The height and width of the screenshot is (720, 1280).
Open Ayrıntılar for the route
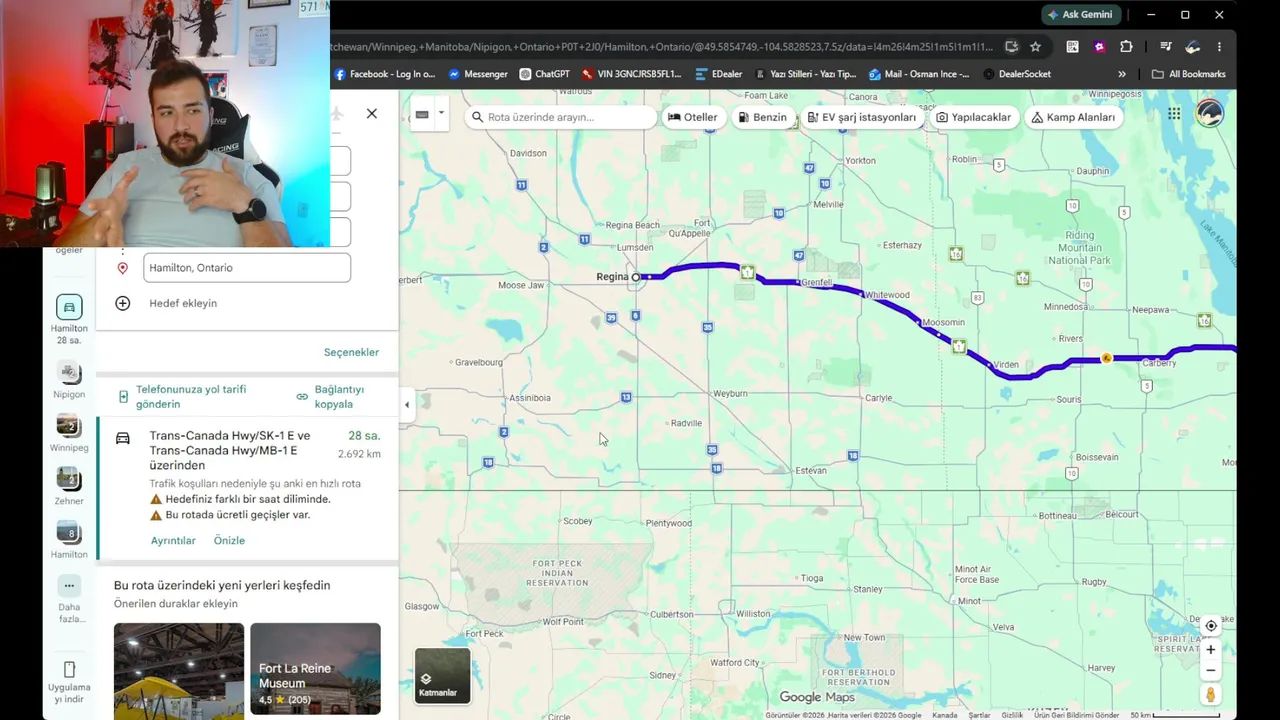[x=173, y=540]
